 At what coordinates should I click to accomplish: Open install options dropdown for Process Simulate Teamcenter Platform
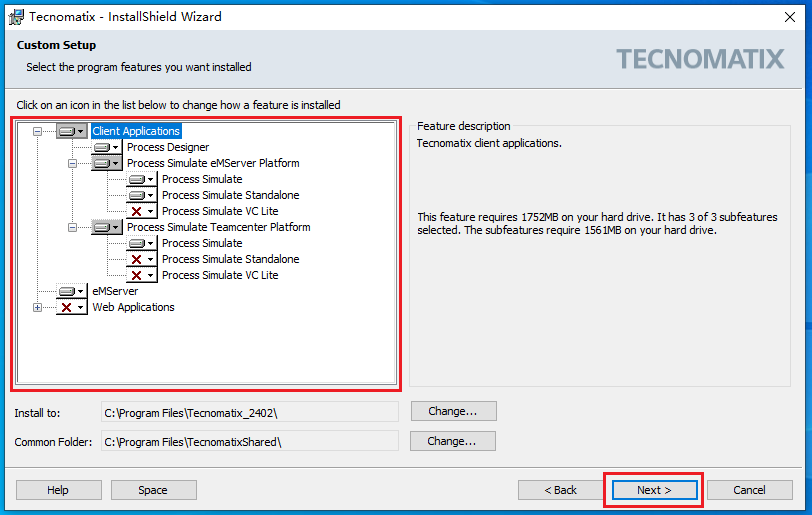pos(114,227)
